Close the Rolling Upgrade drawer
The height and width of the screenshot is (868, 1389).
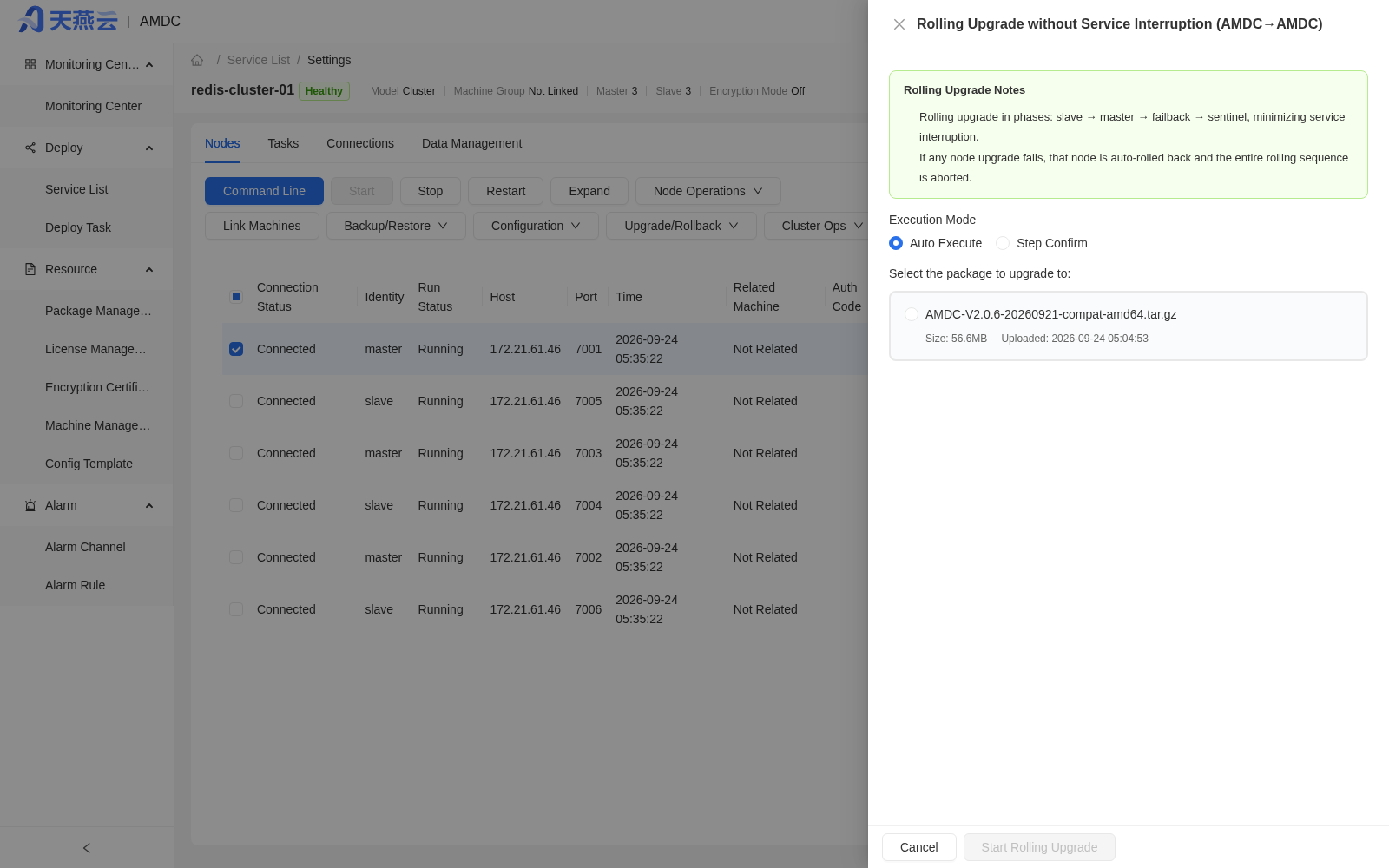[x=899, y=24]
